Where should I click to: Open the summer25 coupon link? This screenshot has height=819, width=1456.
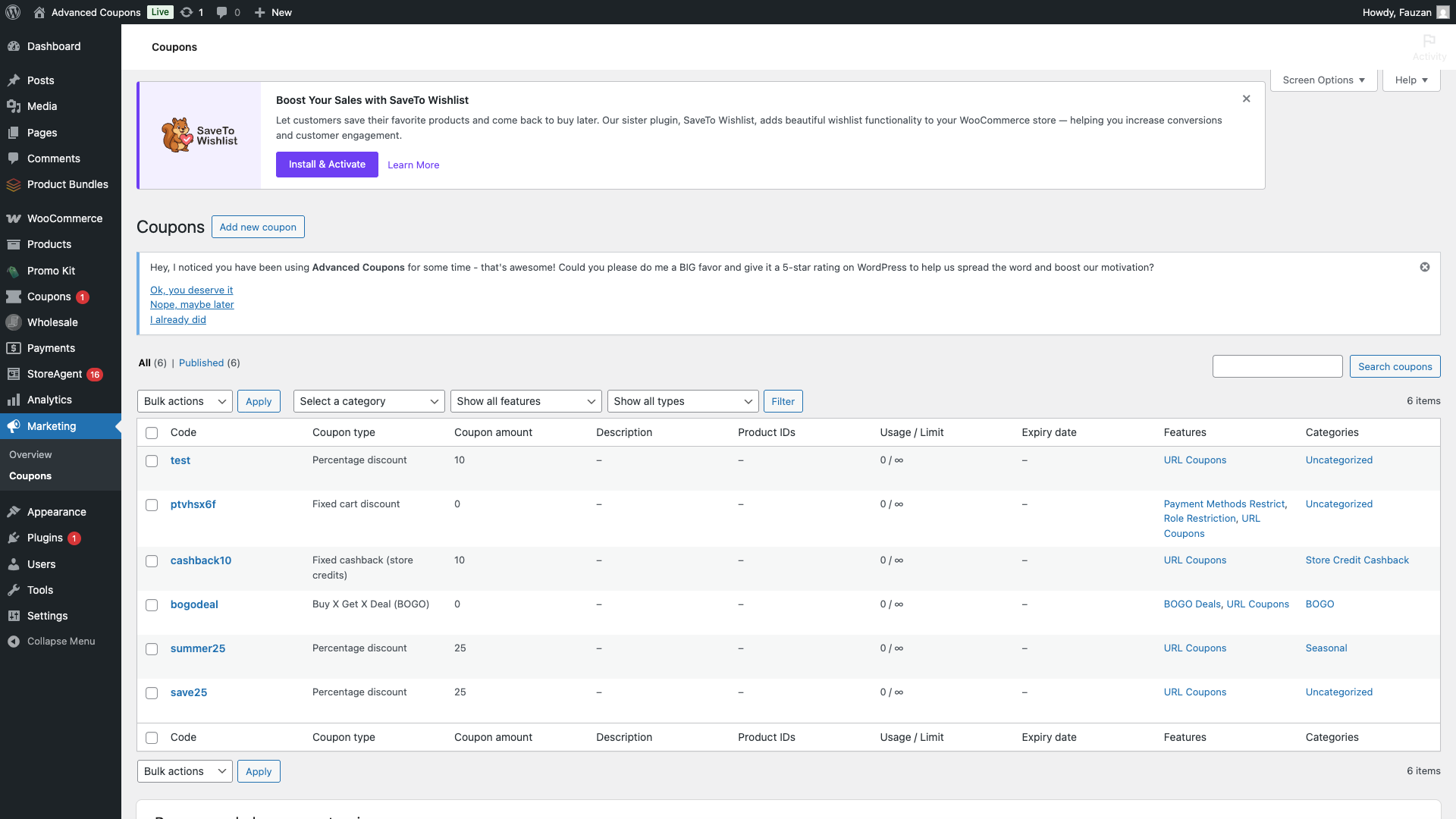[x=198, y=648]
